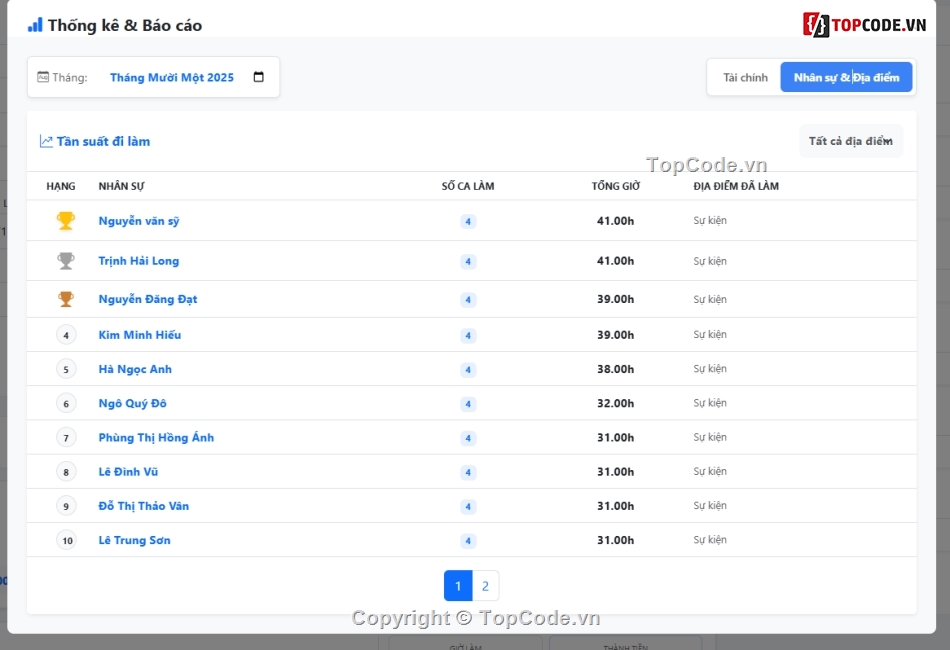This screenshot has width=950, height=650.
Task: Open Trịnh Hải Long employee link
Action: click(139, 261)
